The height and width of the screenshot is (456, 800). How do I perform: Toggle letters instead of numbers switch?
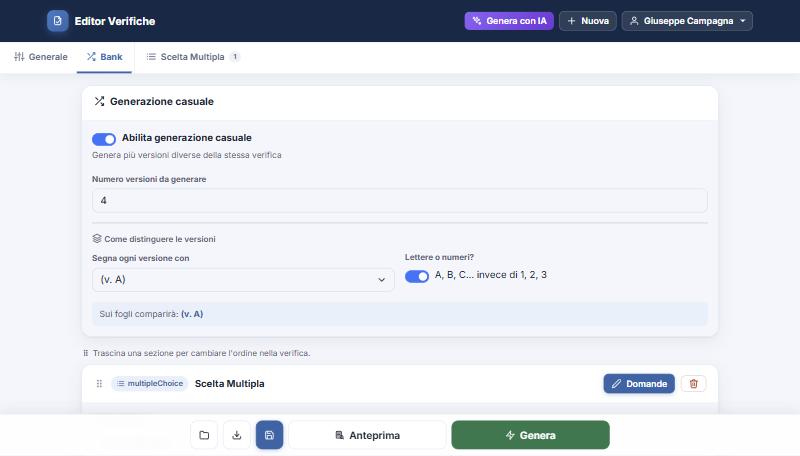tap(417, 276)
